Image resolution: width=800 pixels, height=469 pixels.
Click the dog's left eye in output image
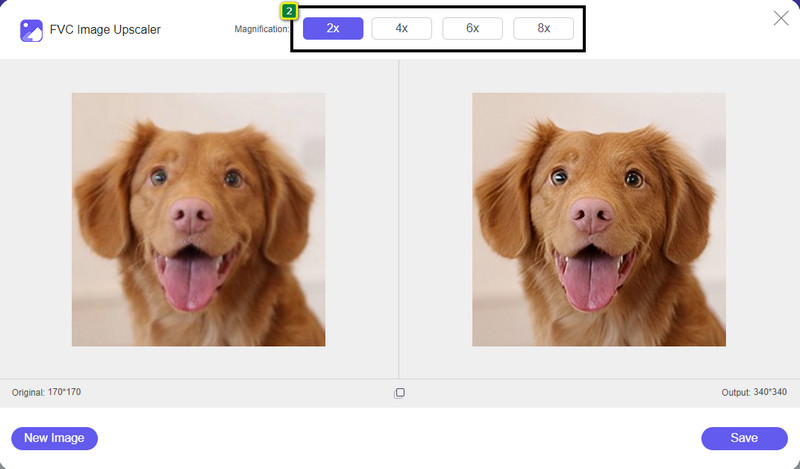pyautogui.click(x=558, y=177)
